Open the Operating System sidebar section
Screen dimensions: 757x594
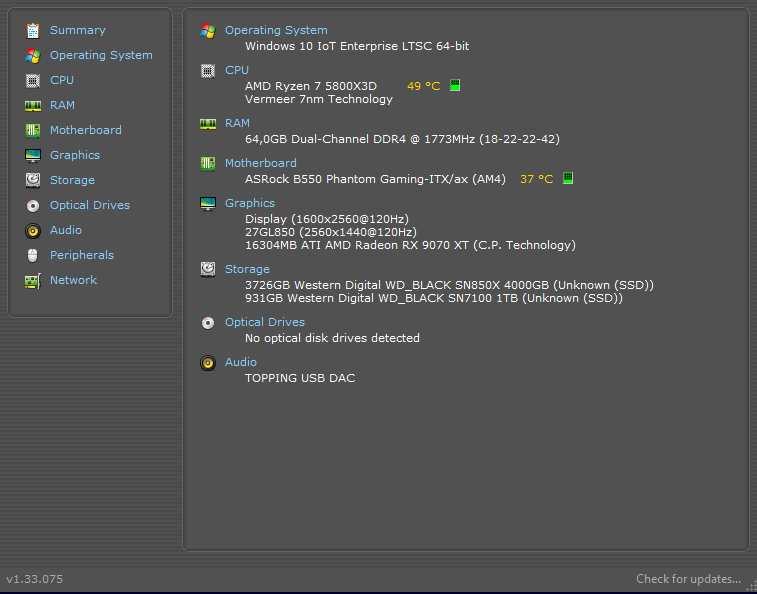pyautogui.click(x=101, y=55)
